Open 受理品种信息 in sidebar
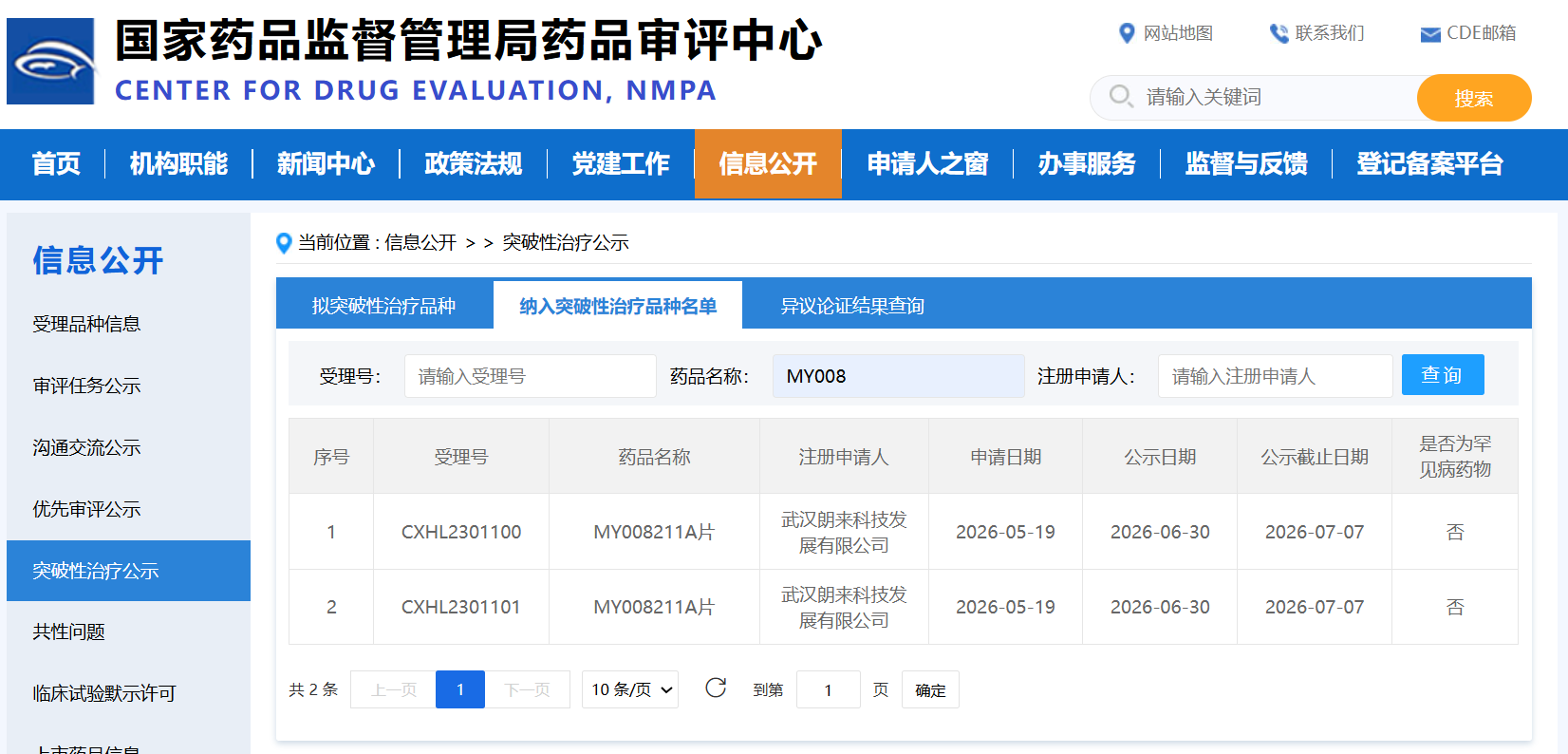Image resolution: width=1568 pixels, height=754 pixels. [86, 324]
